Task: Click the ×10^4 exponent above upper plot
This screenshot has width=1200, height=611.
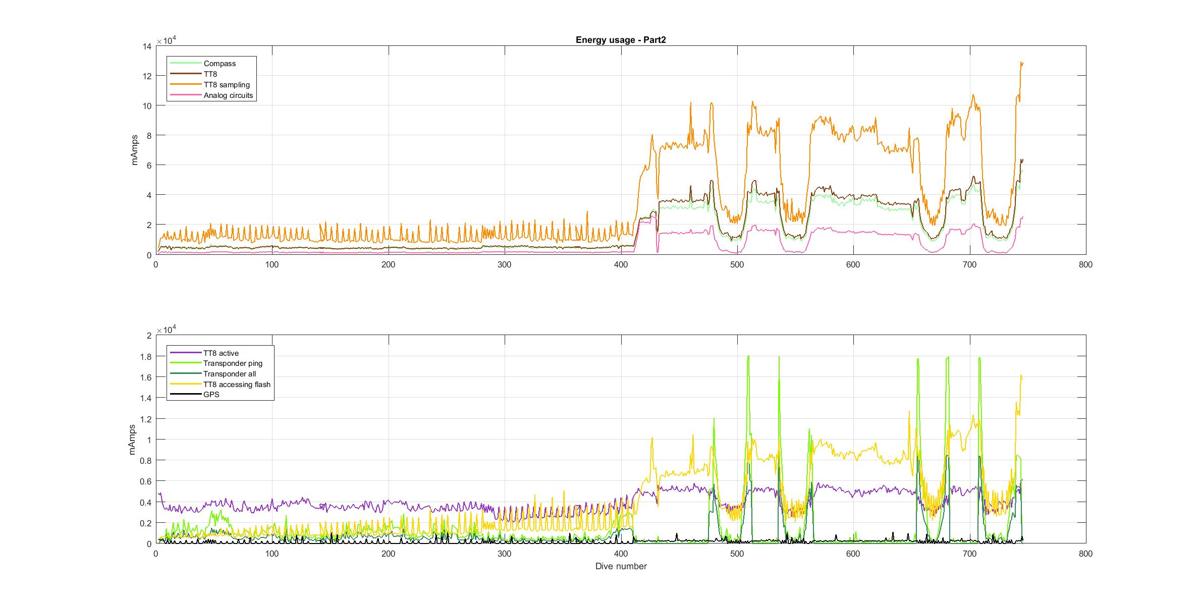Action: [167, 38]
